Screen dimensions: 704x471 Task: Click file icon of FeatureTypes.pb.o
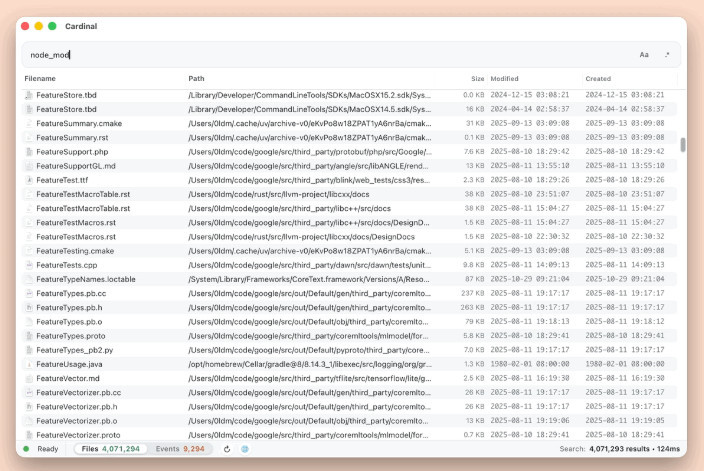click(x=29, y=321)
